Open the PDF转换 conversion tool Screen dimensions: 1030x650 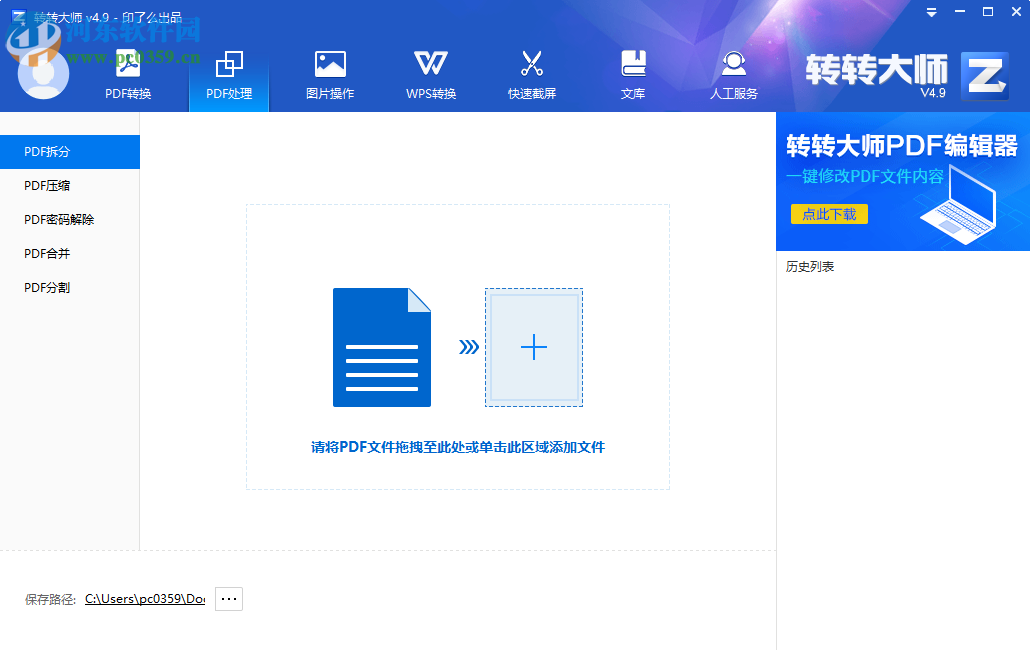coord(127,74)
